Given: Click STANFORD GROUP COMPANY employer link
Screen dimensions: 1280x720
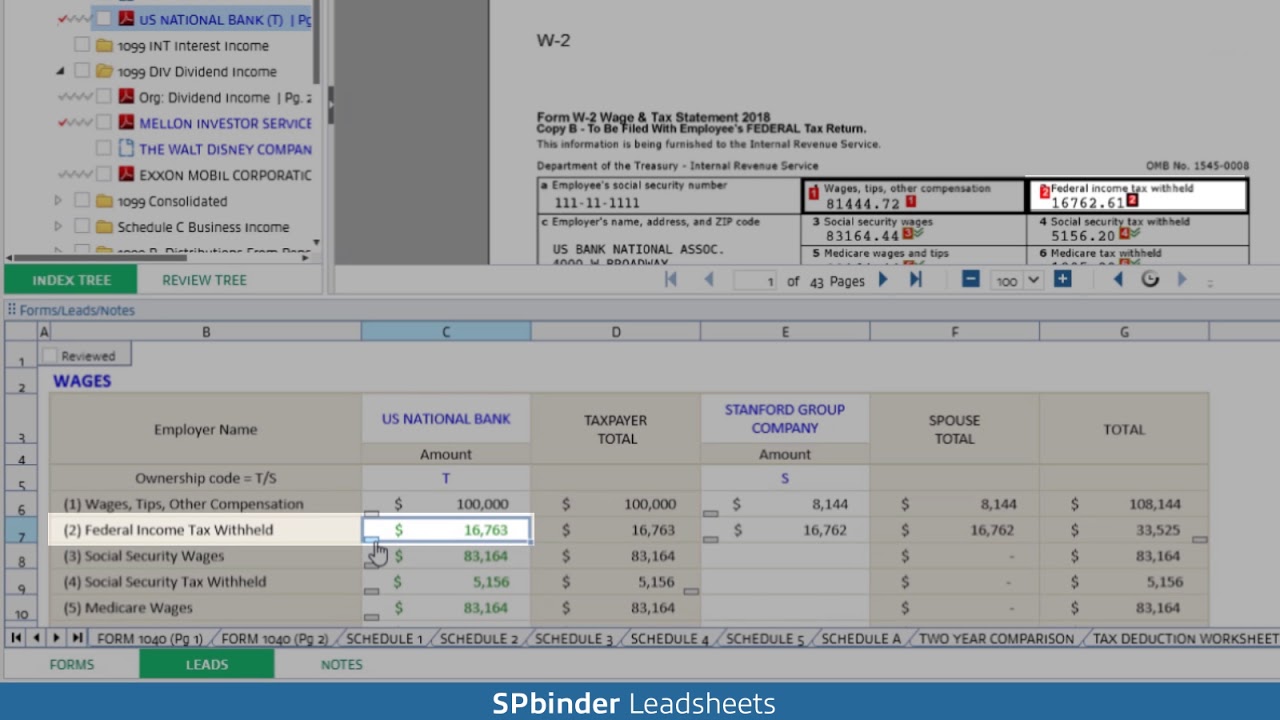Looking at the screenshot, I should pyautogui.click(x=785, y=419).
